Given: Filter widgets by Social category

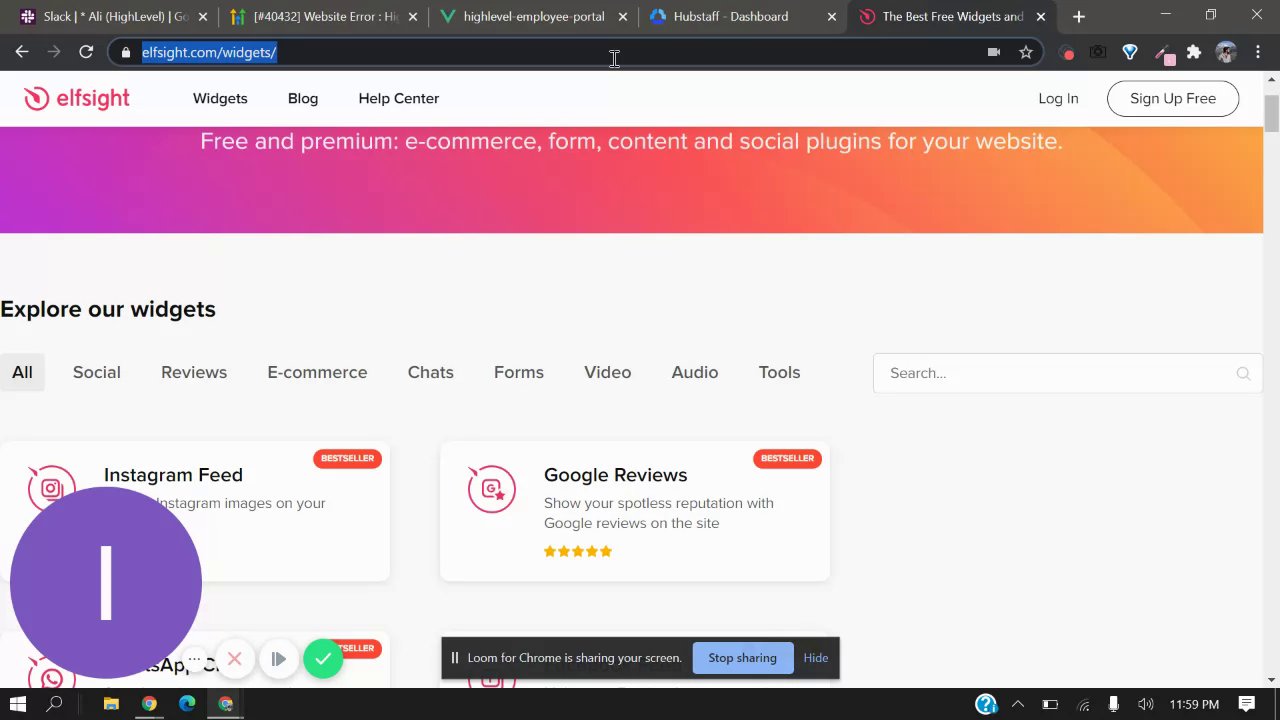Looking at the screenshot, I should (x=97, y=372).
